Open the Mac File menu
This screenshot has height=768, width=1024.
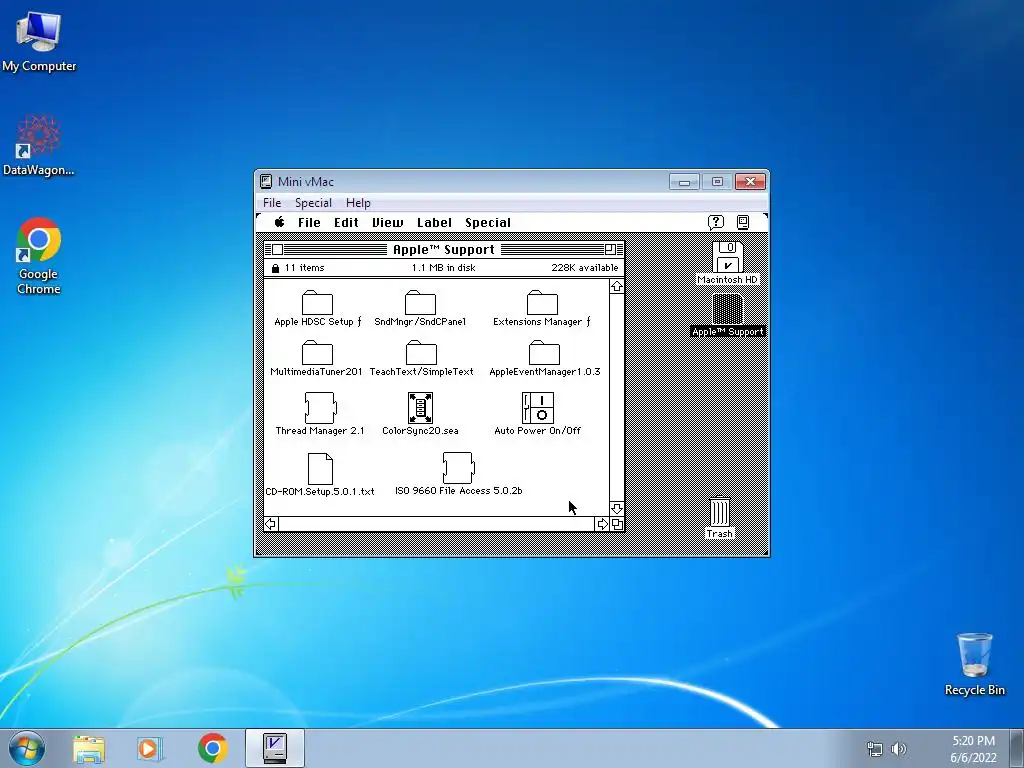(309, 223)
